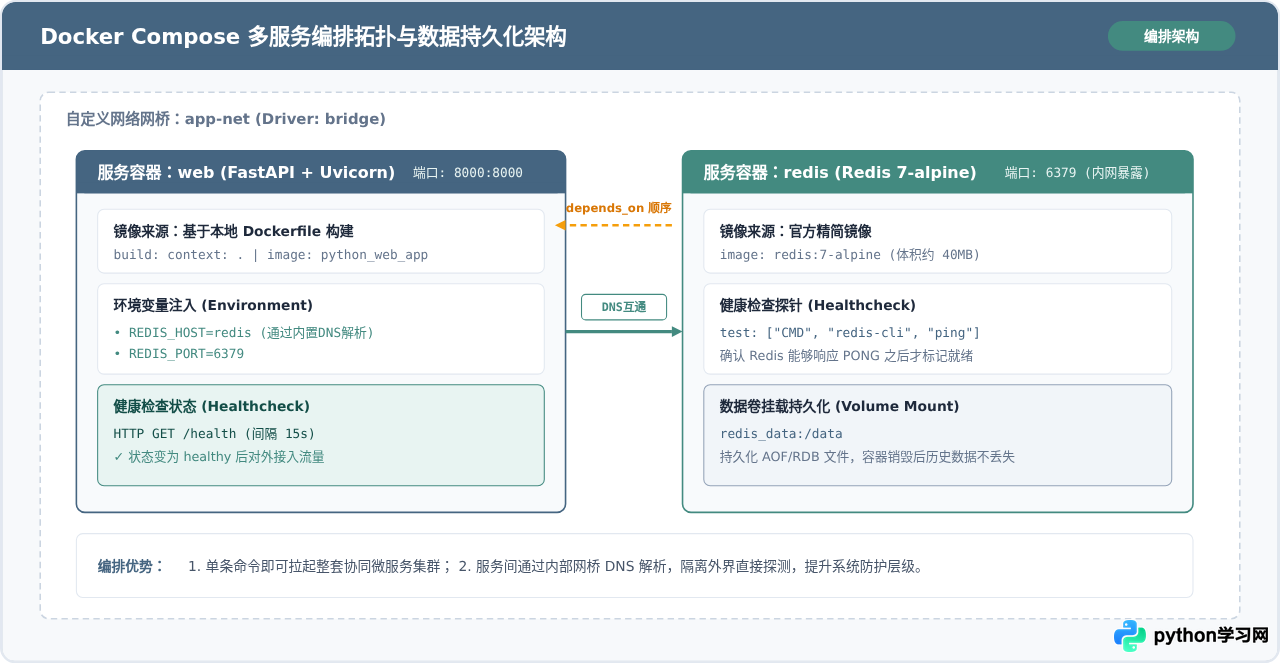Click 持久化 AOF/RDB 文件 description line
The height and width of the screenshot is (664, 1280).
click(x=867, y=457)
